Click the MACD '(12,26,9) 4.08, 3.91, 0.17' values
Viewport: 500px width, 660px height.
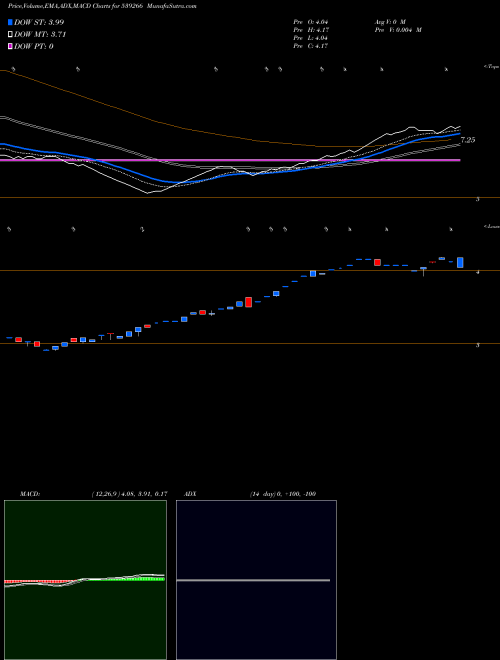129,494
